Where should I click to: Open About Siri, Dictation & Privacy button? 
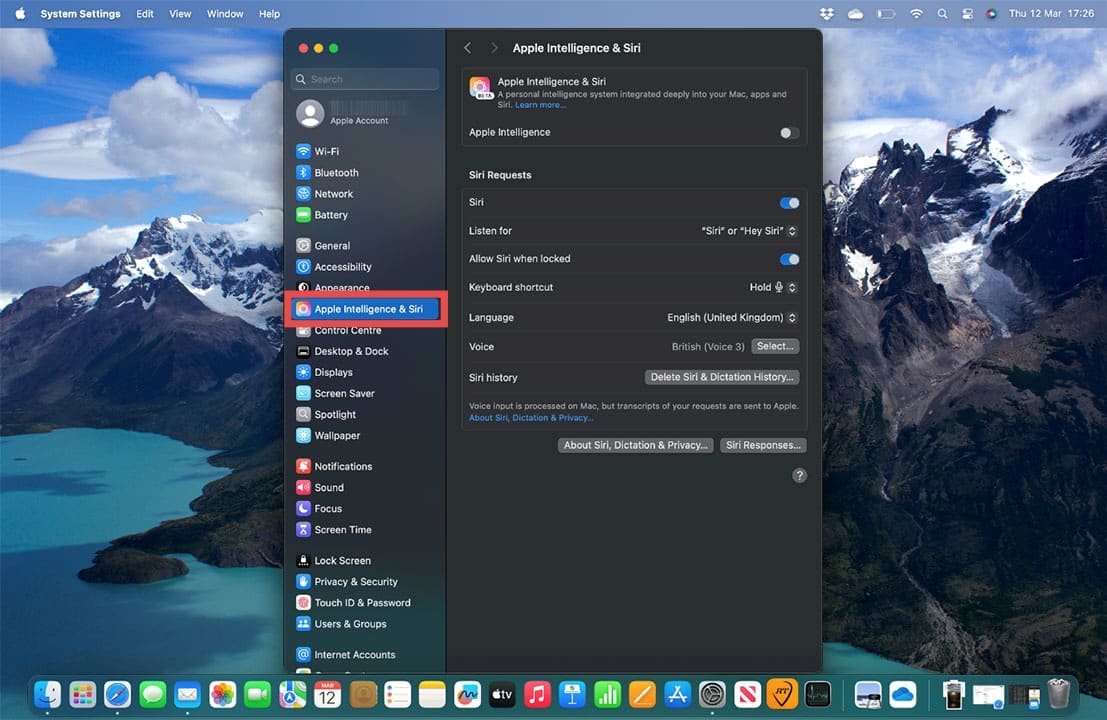[x=635, y=445]
